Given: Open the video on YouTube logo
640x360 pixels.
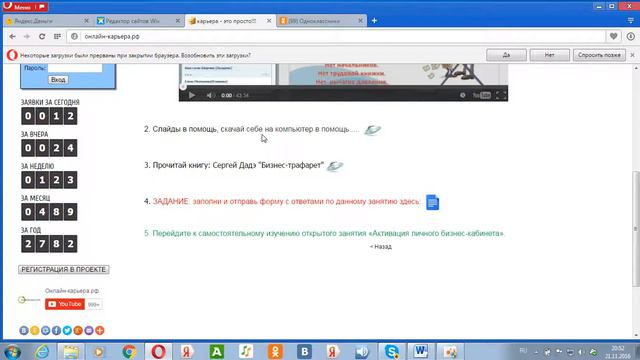Looking at the screenshot, I should (x=482, y=95).
